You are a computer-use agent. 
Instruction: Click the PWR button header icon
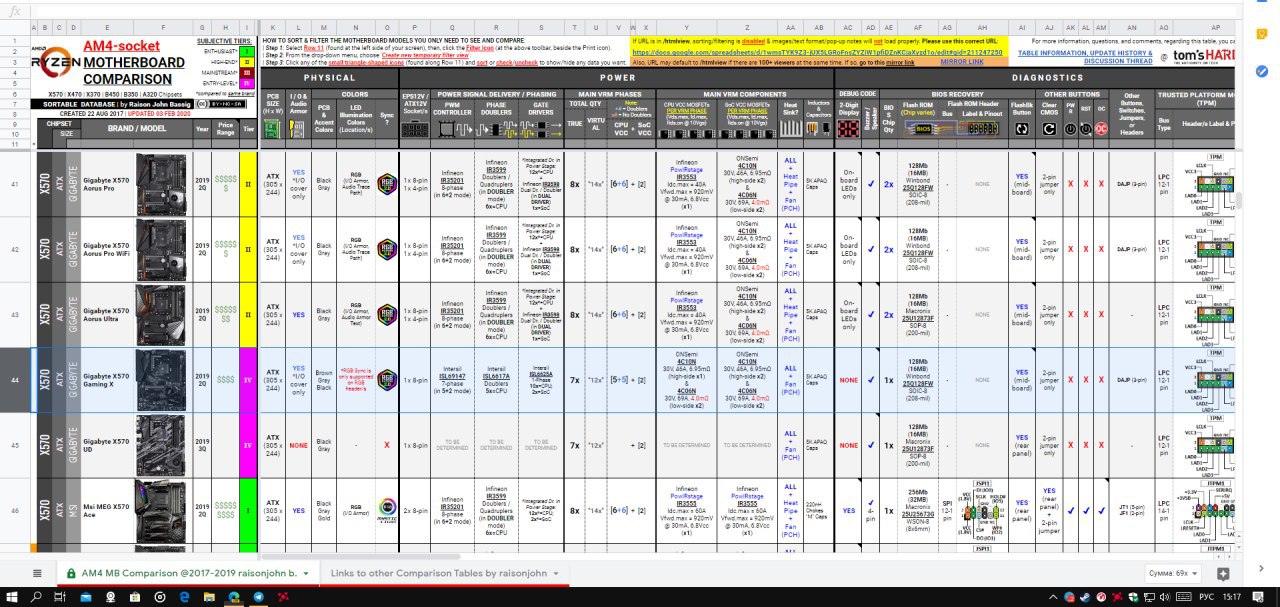(1071, 128)
